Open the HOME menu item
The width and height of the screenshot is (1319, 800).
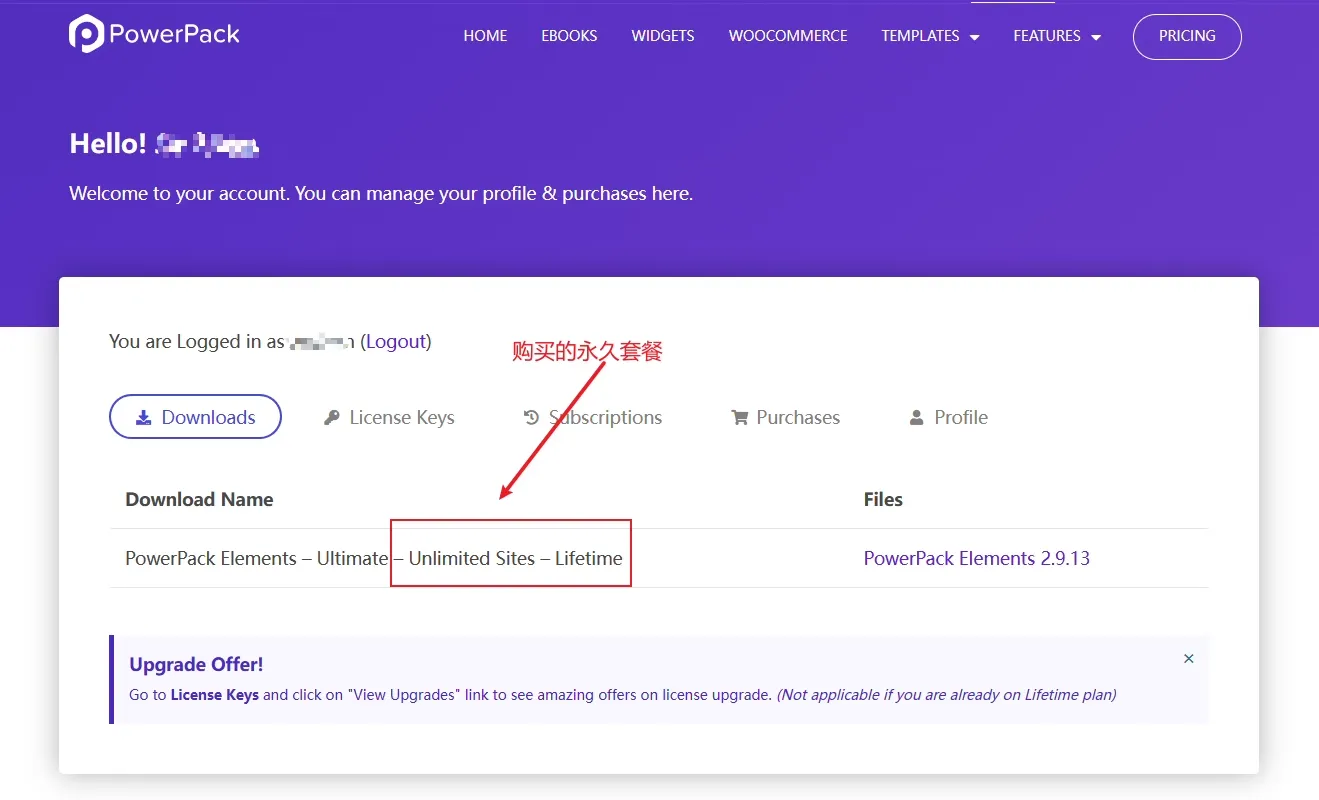[x=485, y=36]
